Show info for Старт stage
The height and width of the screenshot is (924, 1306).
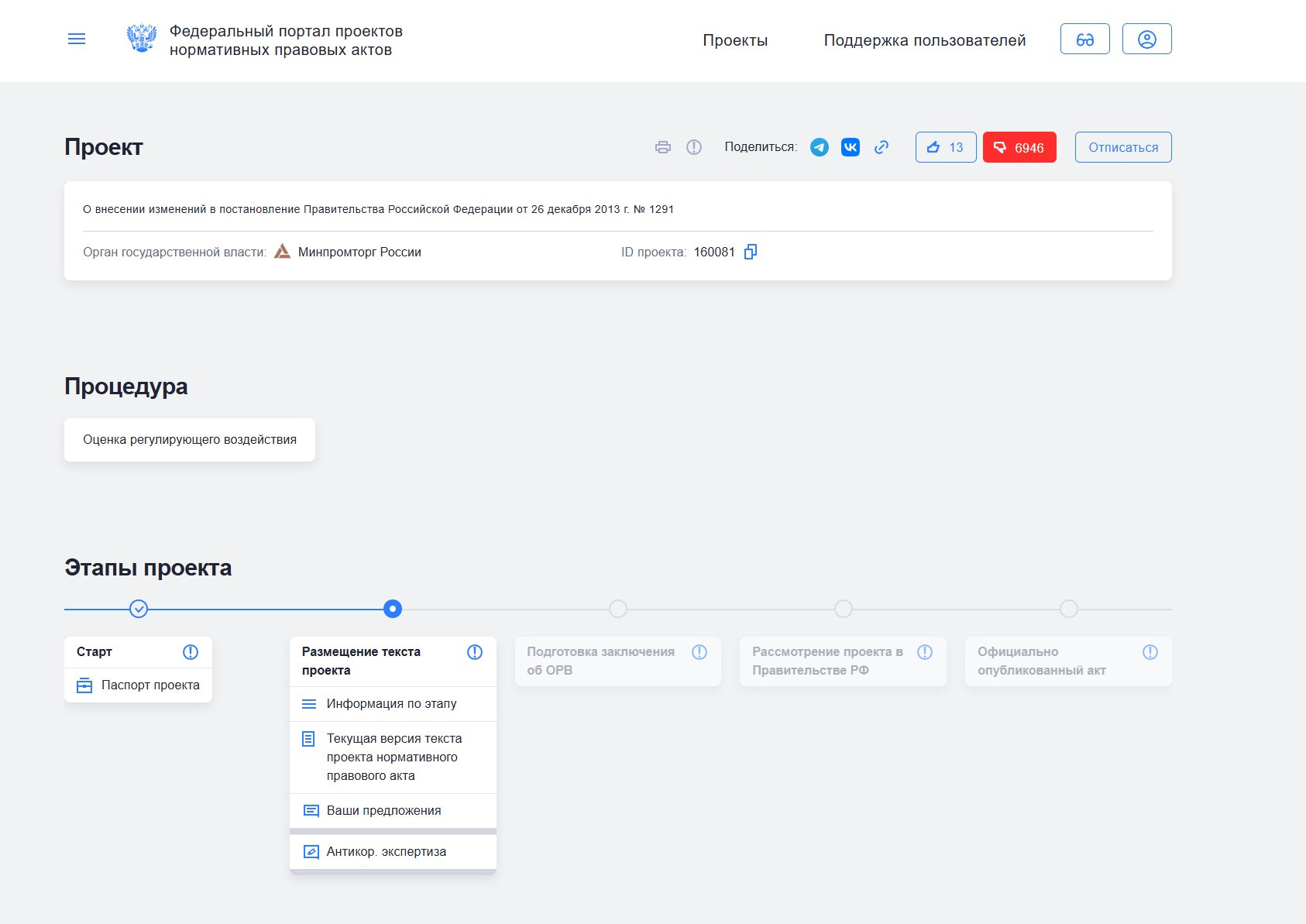pyautogui.click(x=191, y=652)
